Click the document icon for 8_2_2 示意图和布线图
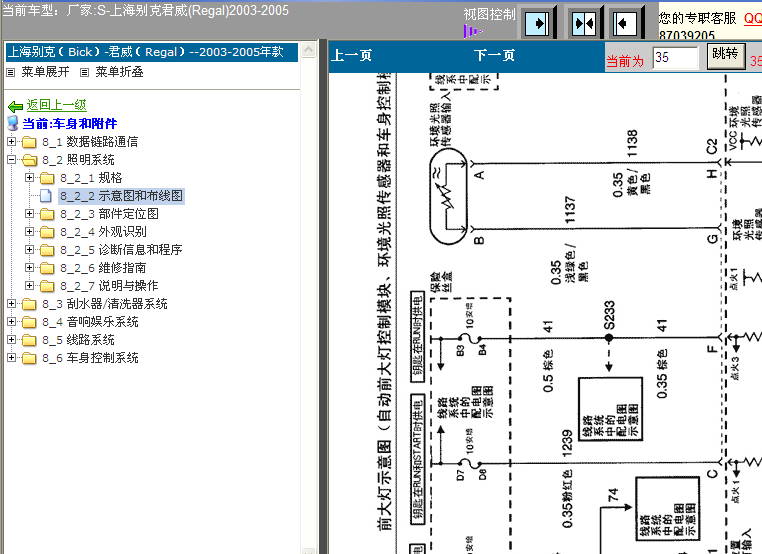This screenshot has width=762, height=554. pos(46,196)
